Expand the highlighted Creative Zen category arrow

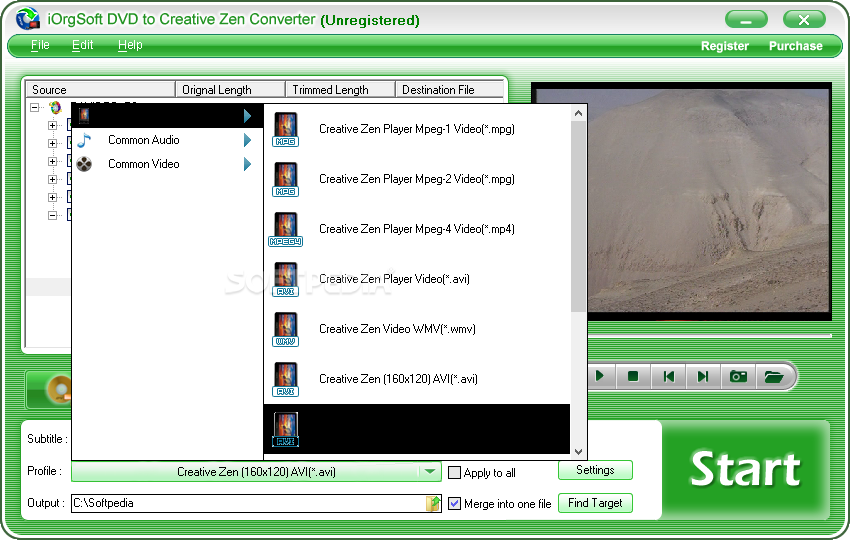pyautogui.click(x=247, y=115)
